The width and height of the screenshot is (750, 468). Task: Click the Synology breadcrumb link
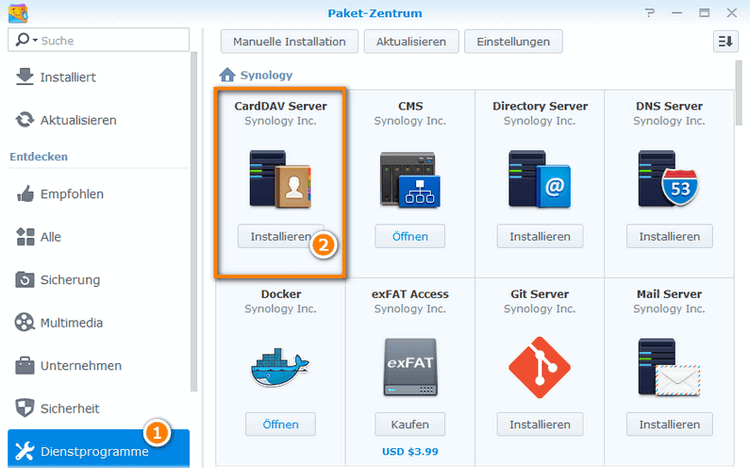point(266,75)
